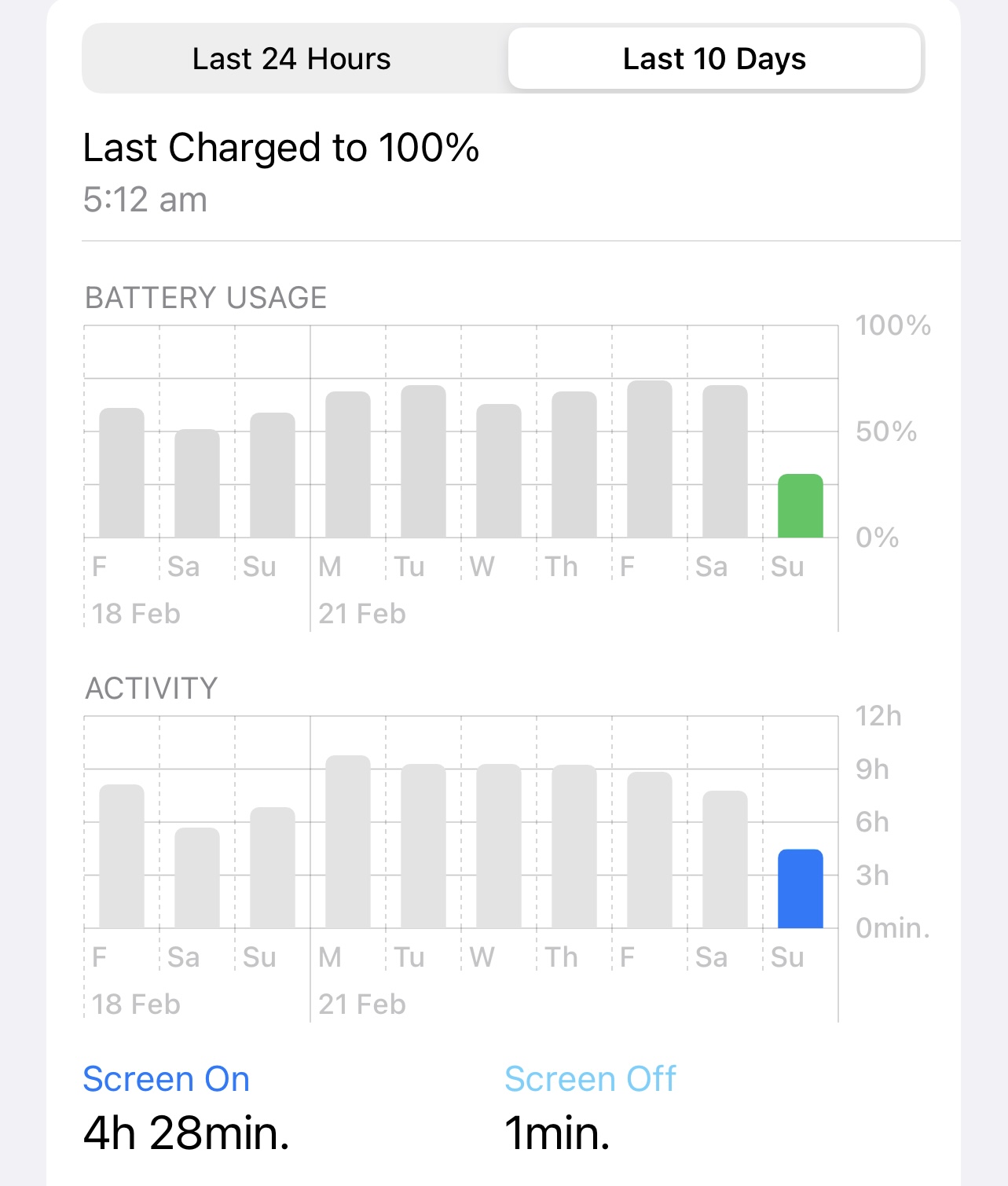Tap Thursday's activity bar
This screenshot has width=1008, height=1186.
(x=574, y=846)
